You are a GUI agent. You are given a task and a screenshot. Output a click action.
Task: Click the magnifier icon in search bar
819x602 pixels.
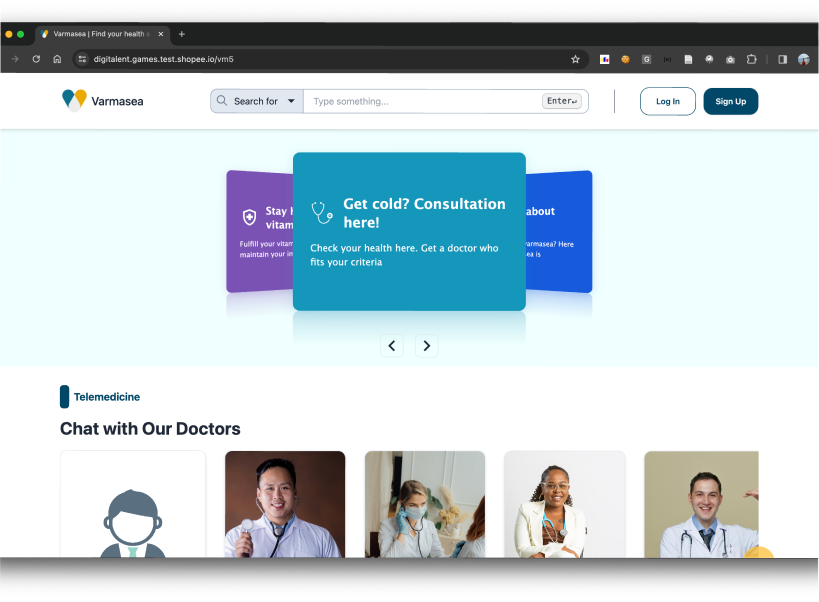click(222, 101)
